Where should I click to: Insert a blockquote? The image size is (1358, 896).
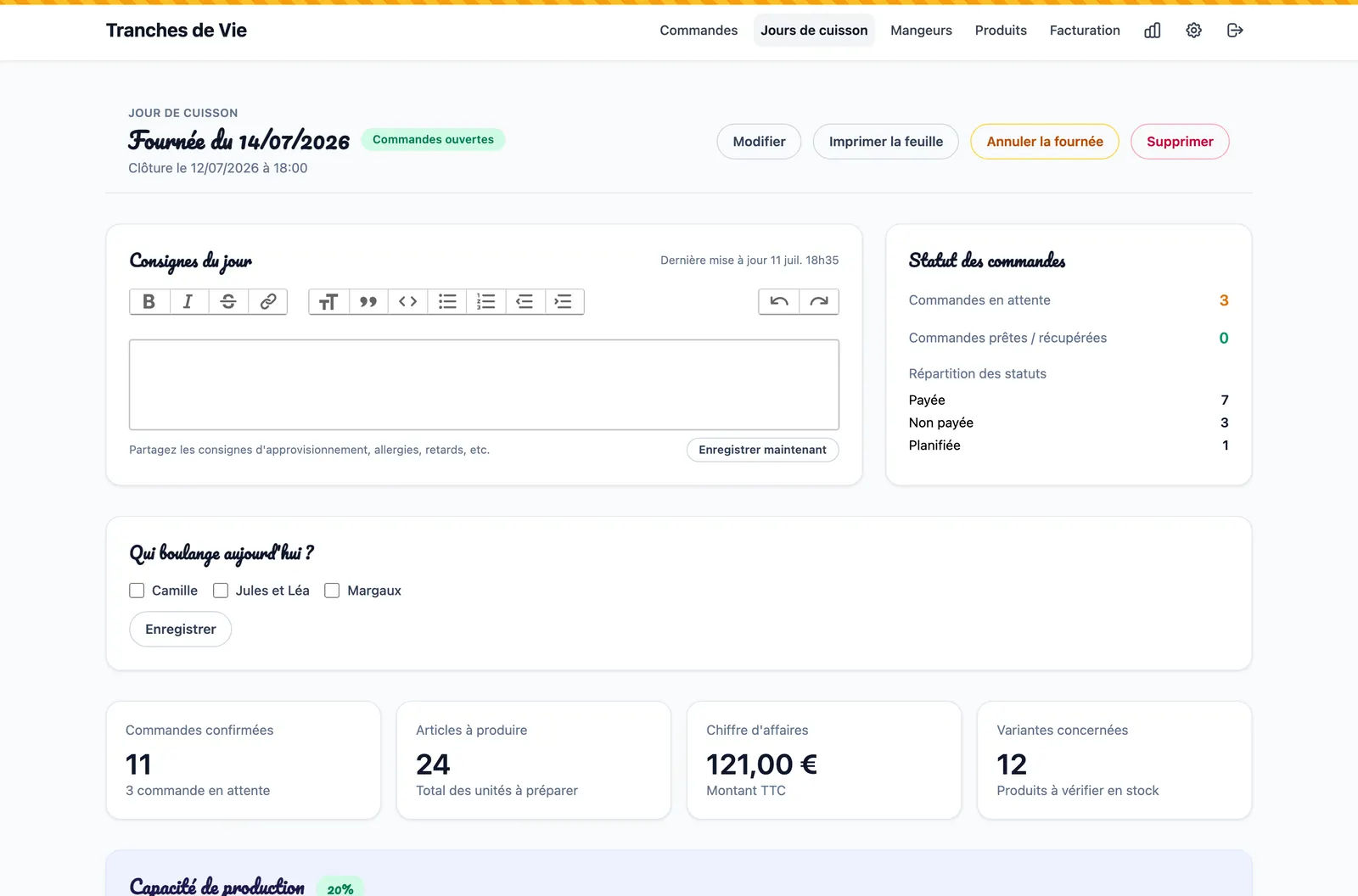click(x=368, y=301)
